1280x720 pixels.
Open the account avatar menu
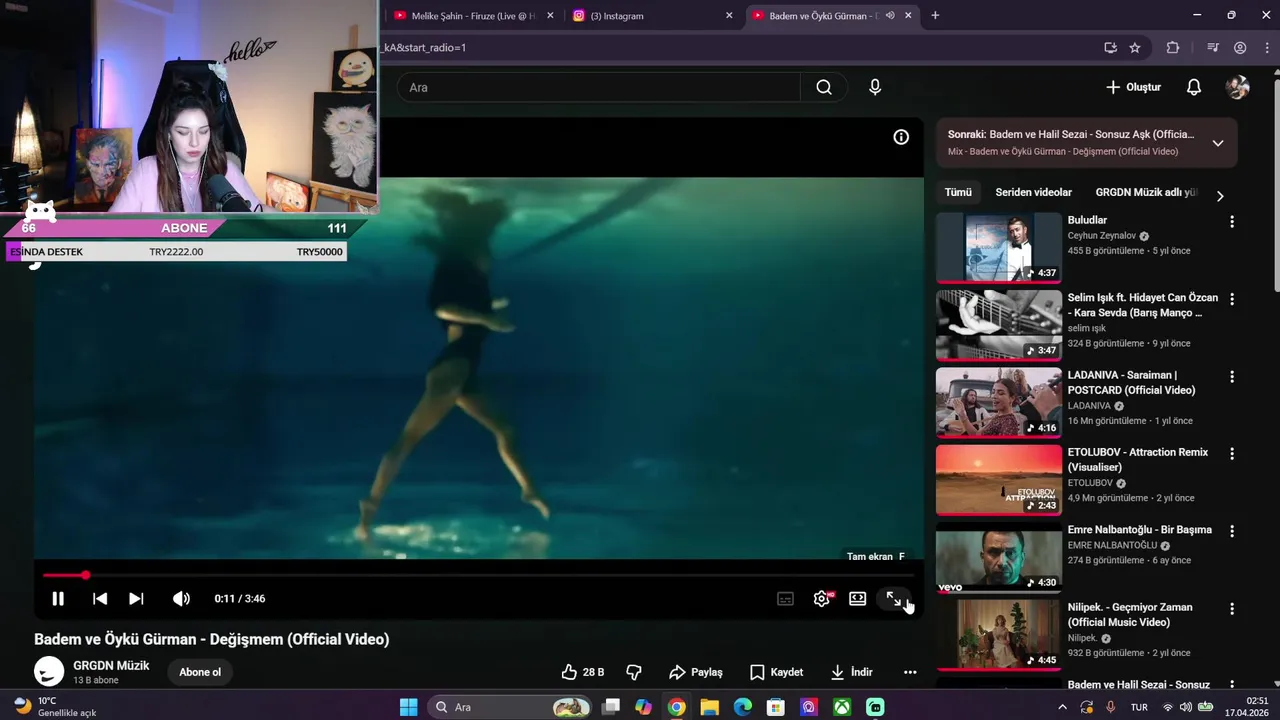tap(1238, 87)
